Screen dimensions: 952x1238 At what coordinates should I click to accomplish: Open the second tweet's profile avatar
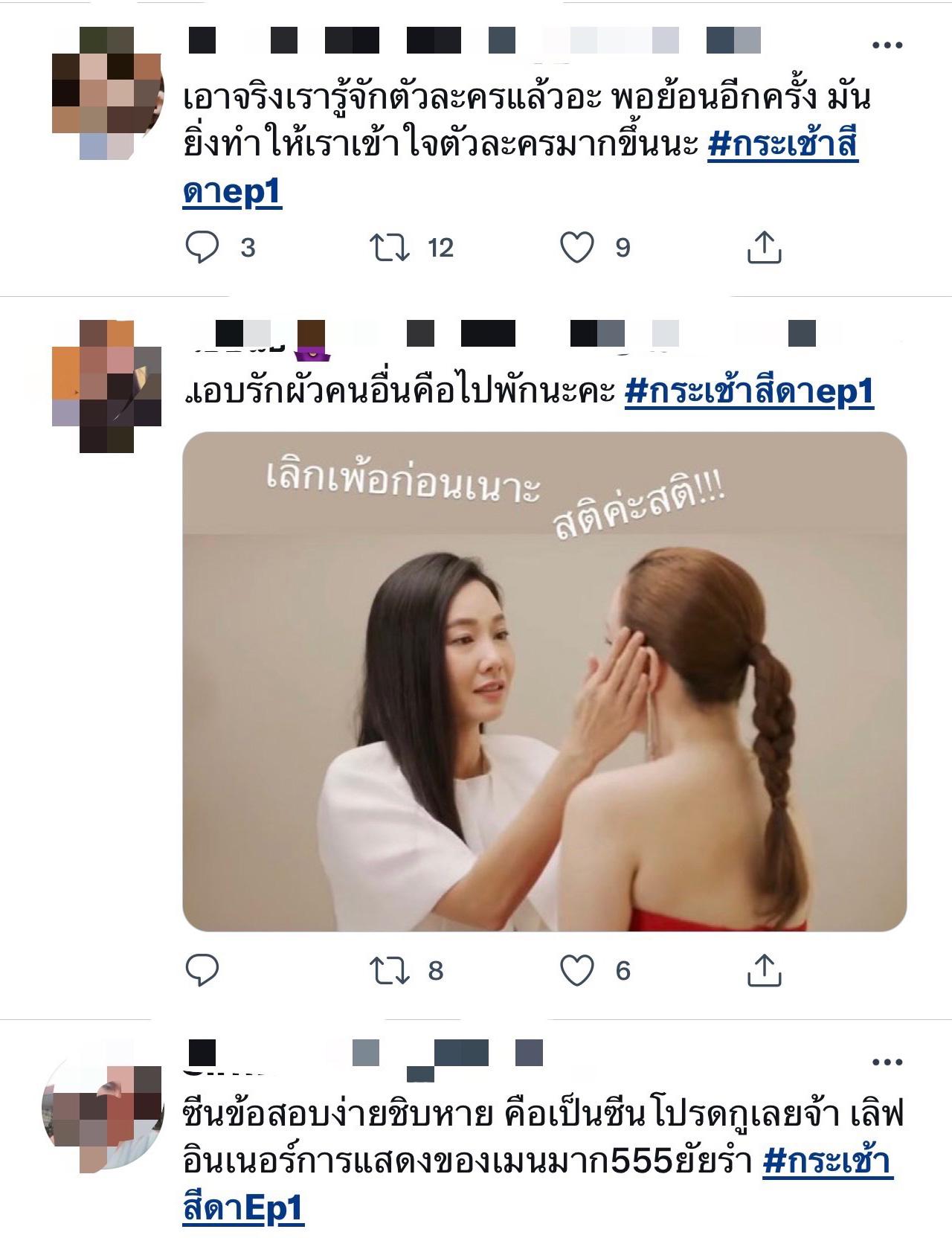tap(107, 386)
